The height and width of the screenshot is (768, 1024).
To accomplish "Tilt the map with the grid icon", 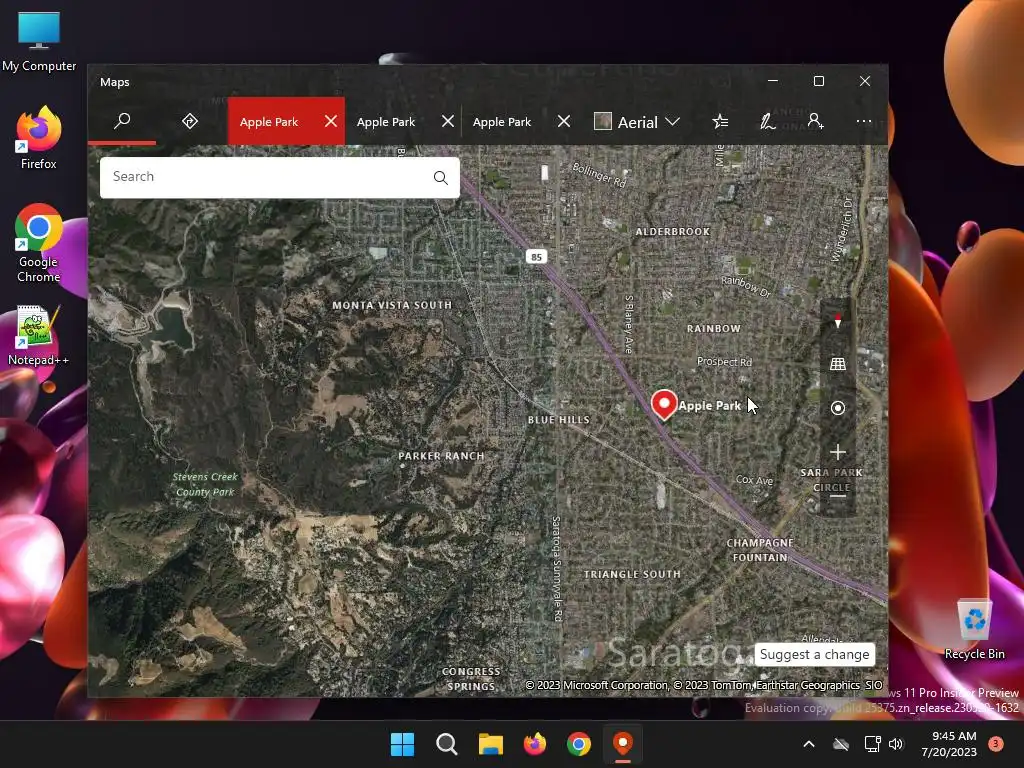I will [x=838, y=364].
